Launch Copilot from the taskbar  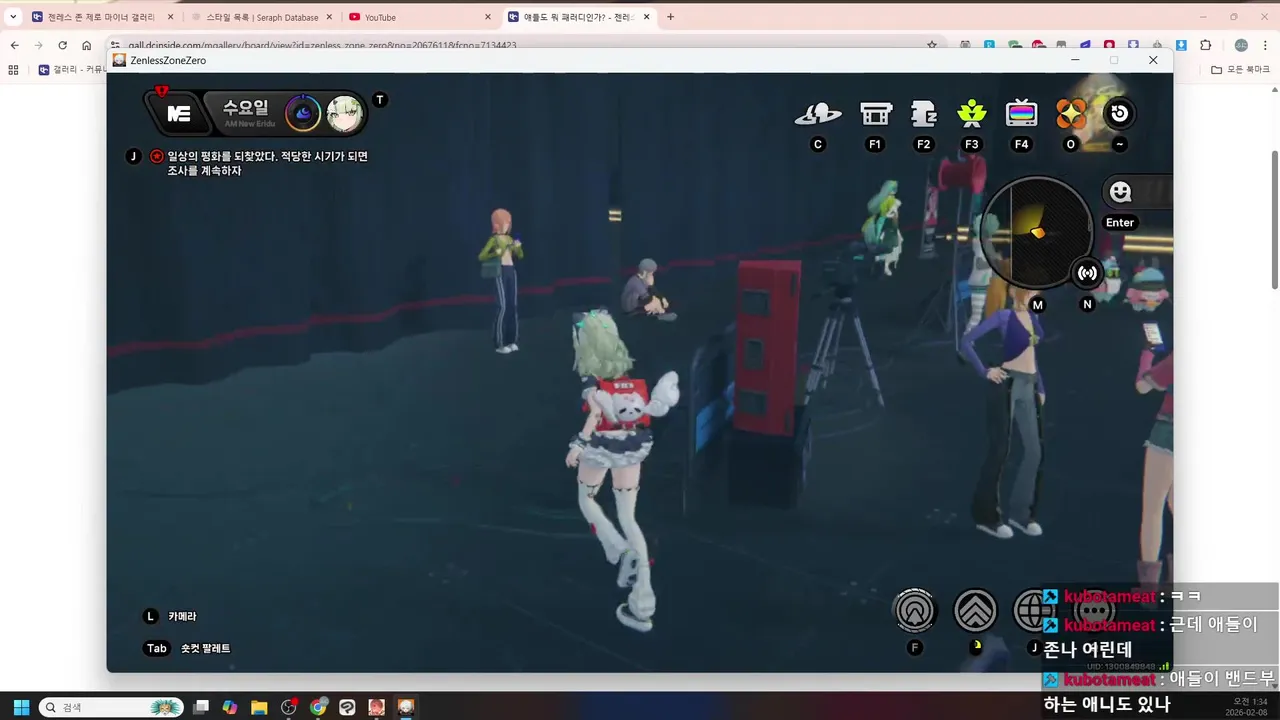coord(230,707)
